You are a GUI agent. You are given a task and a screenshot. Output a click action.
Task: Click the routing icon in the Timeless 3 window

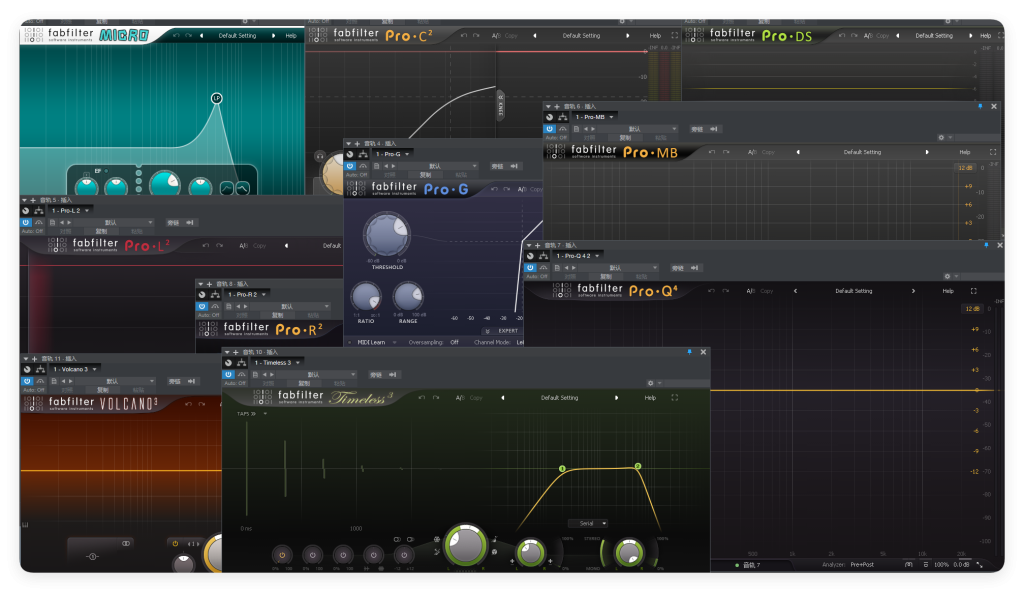click(x=242, y=363)
